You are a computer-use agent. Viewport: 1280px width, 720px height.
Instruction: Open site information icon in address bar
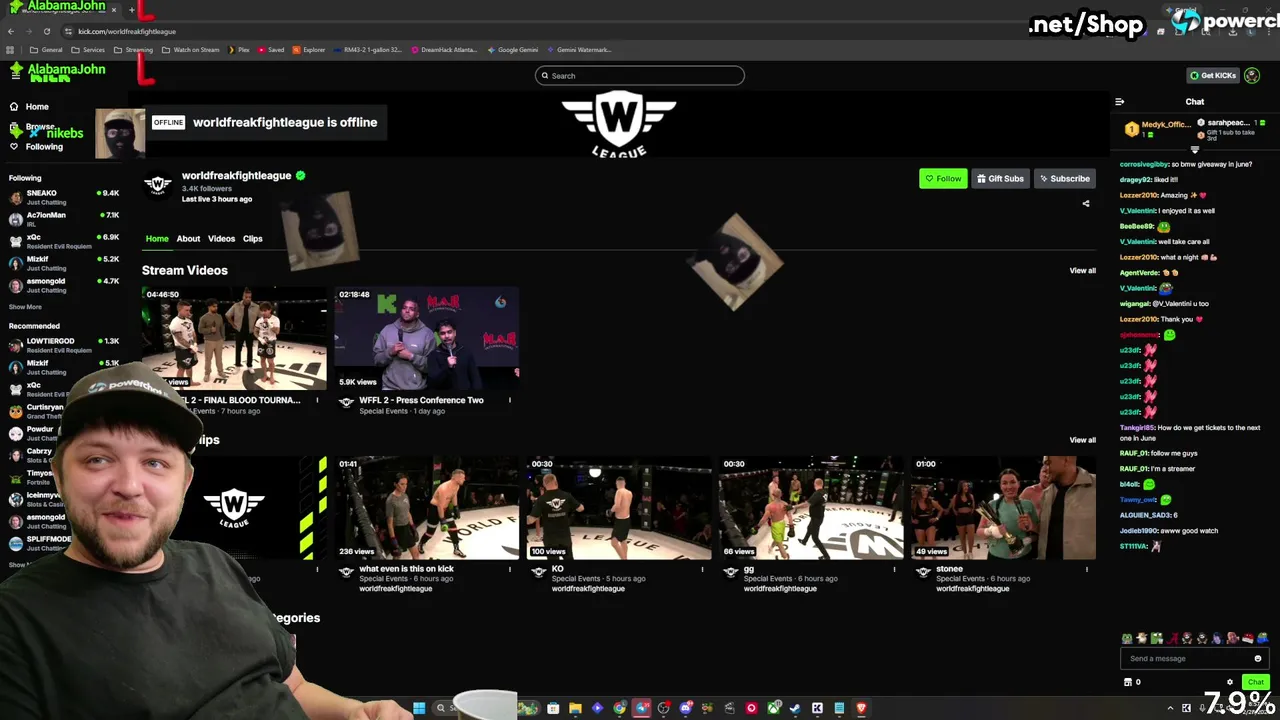(x=68, y=31)
